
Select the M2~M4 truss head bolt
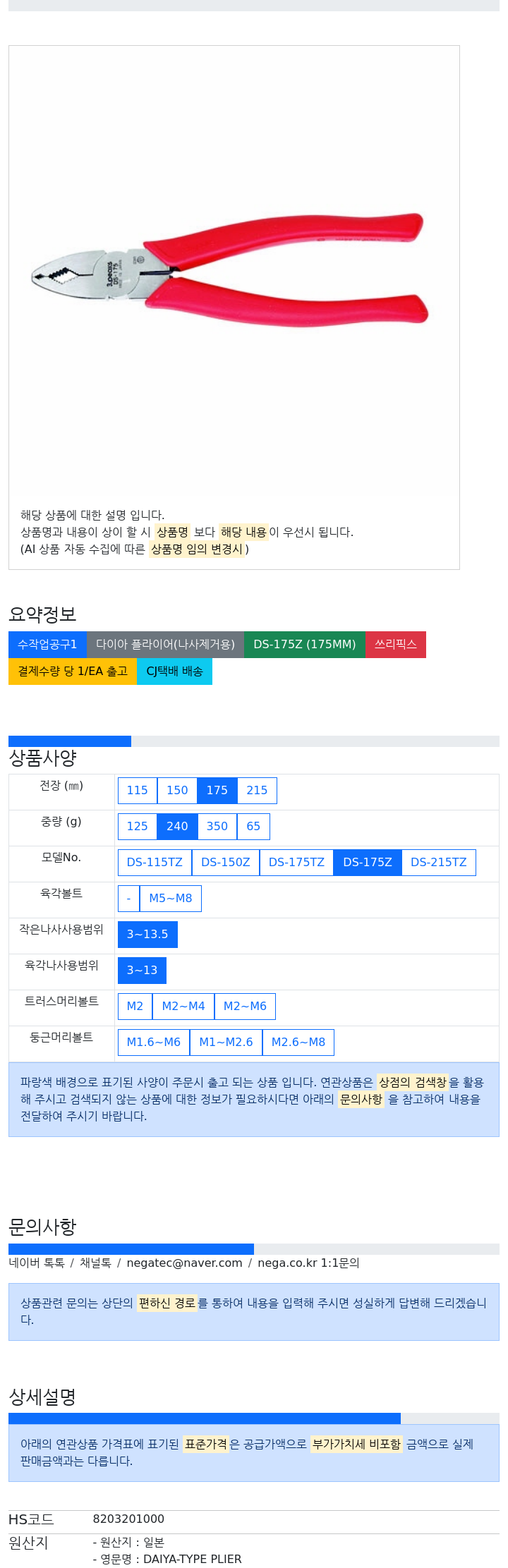click(183, 1007)
